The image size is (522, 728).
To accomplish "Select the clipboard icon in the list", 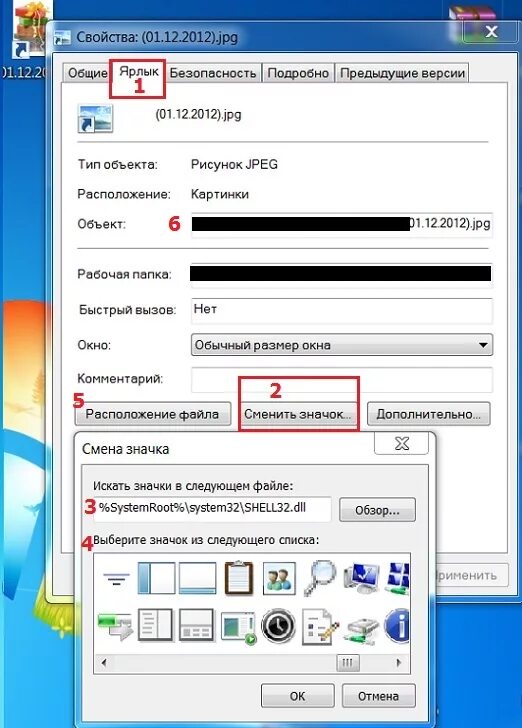I will (x=239, y=578).
